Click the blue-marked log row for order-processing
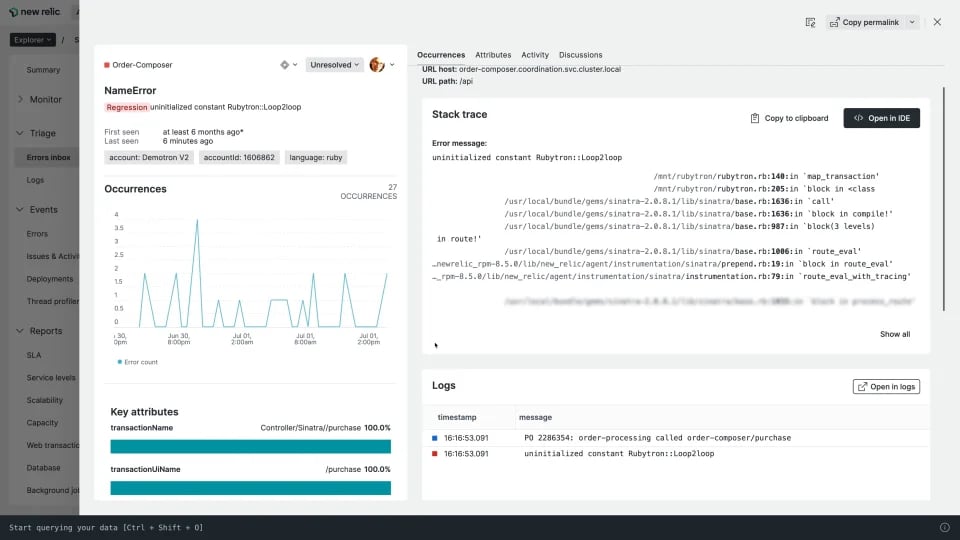This screenshot has height=540, width=960. click(x=676, y=438)
